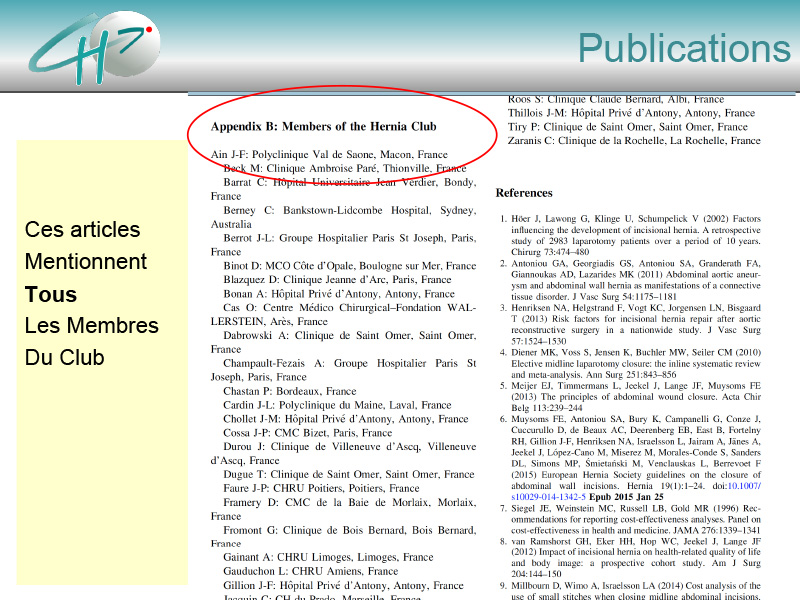
Task: Click the Cas O, Centre Médico Chirurgical entry
Action: pos(343,315)
